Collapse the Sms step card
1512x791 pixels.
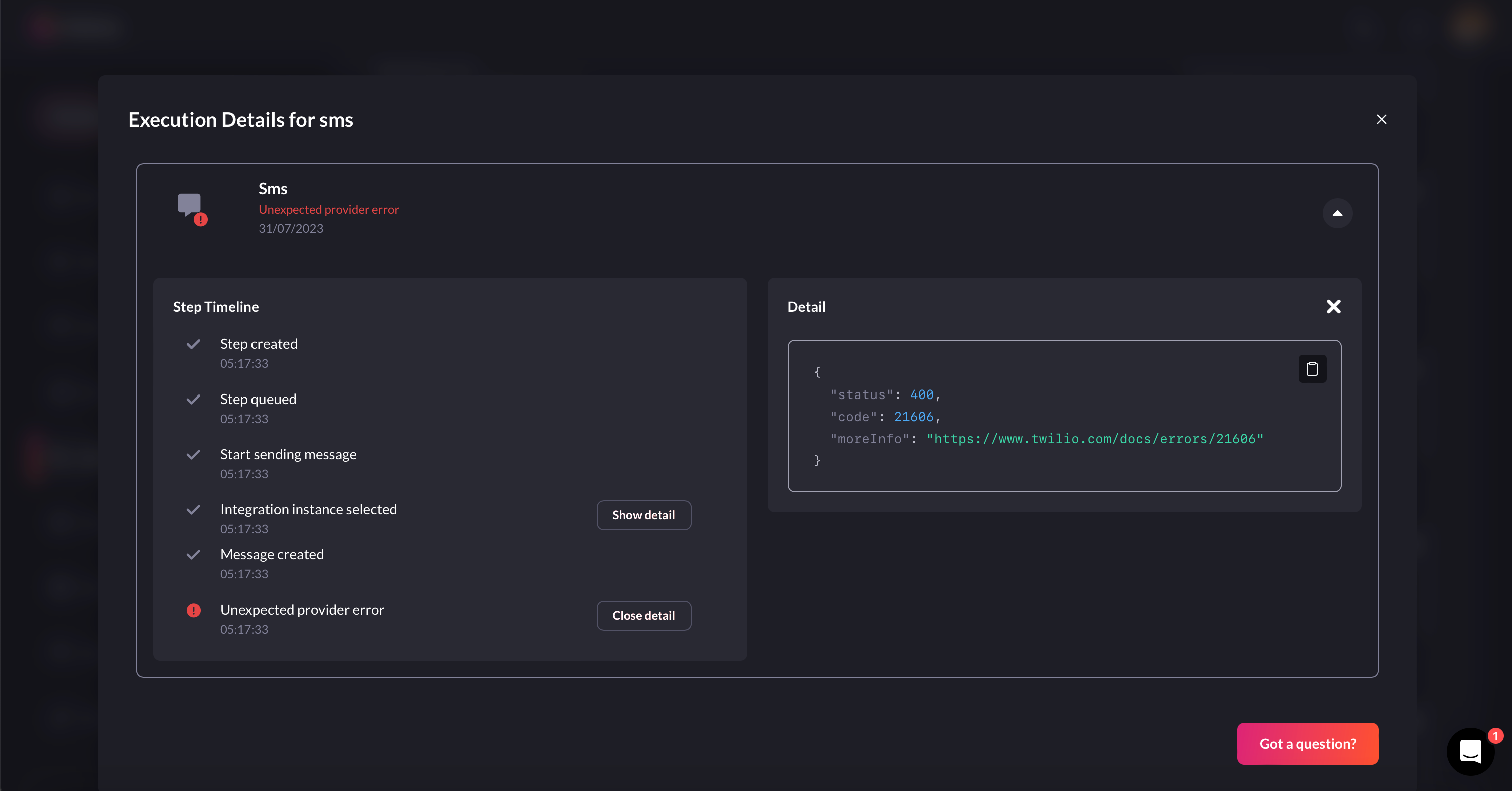tap(1337, 213)
